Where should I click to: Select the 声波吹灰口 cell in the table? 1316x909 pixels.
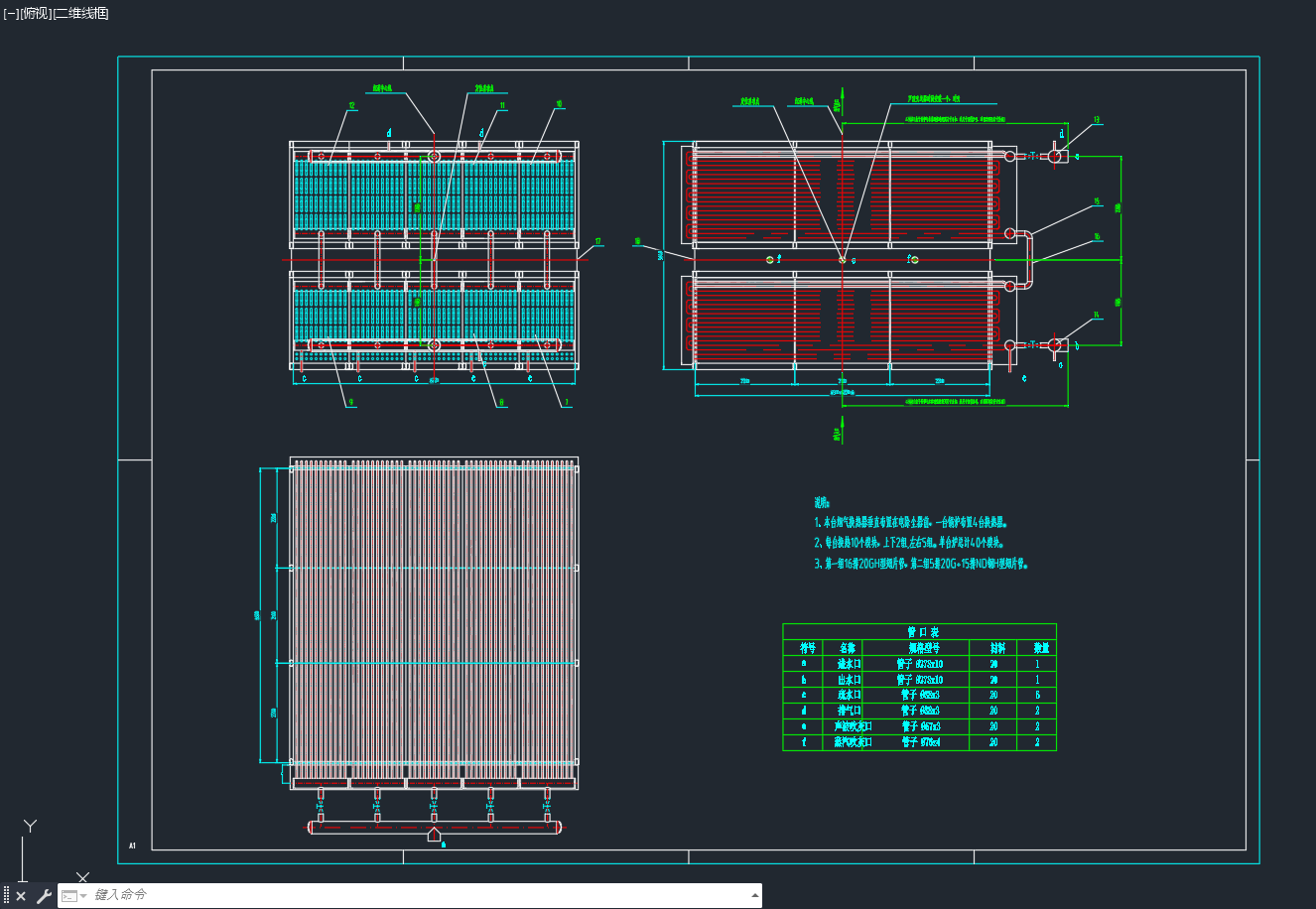(x=853, y=726)
